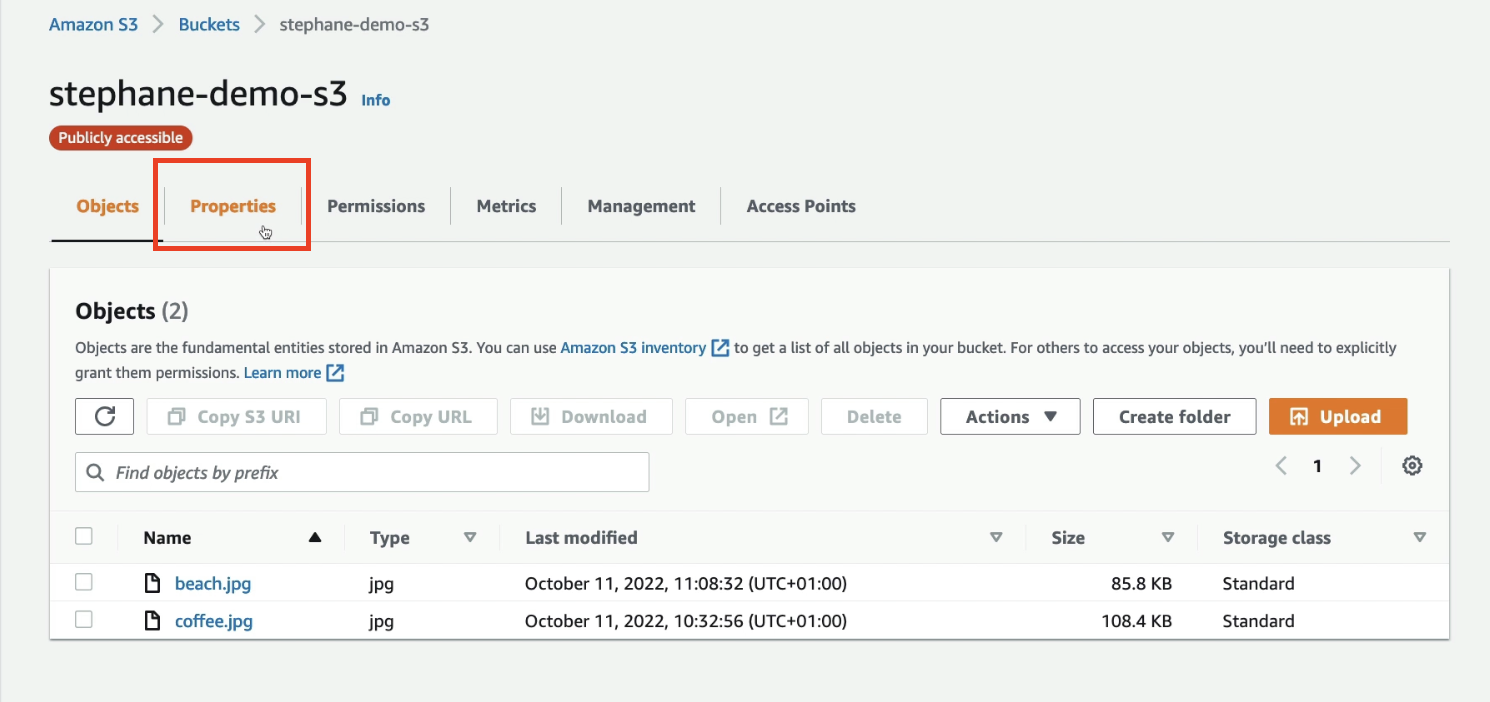The width and height of the screenshot is (1490, 702).
Task: Open the coffee.jpg object link
Action: pos(214,621)
